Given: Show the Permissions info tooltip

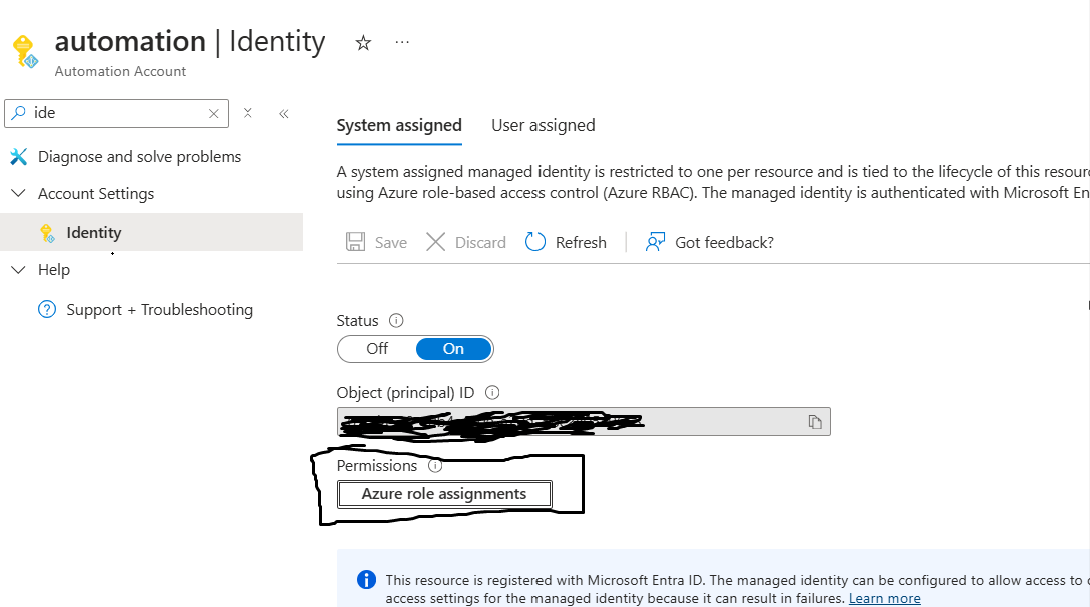Looking at the screenshot, I should 436,465.
